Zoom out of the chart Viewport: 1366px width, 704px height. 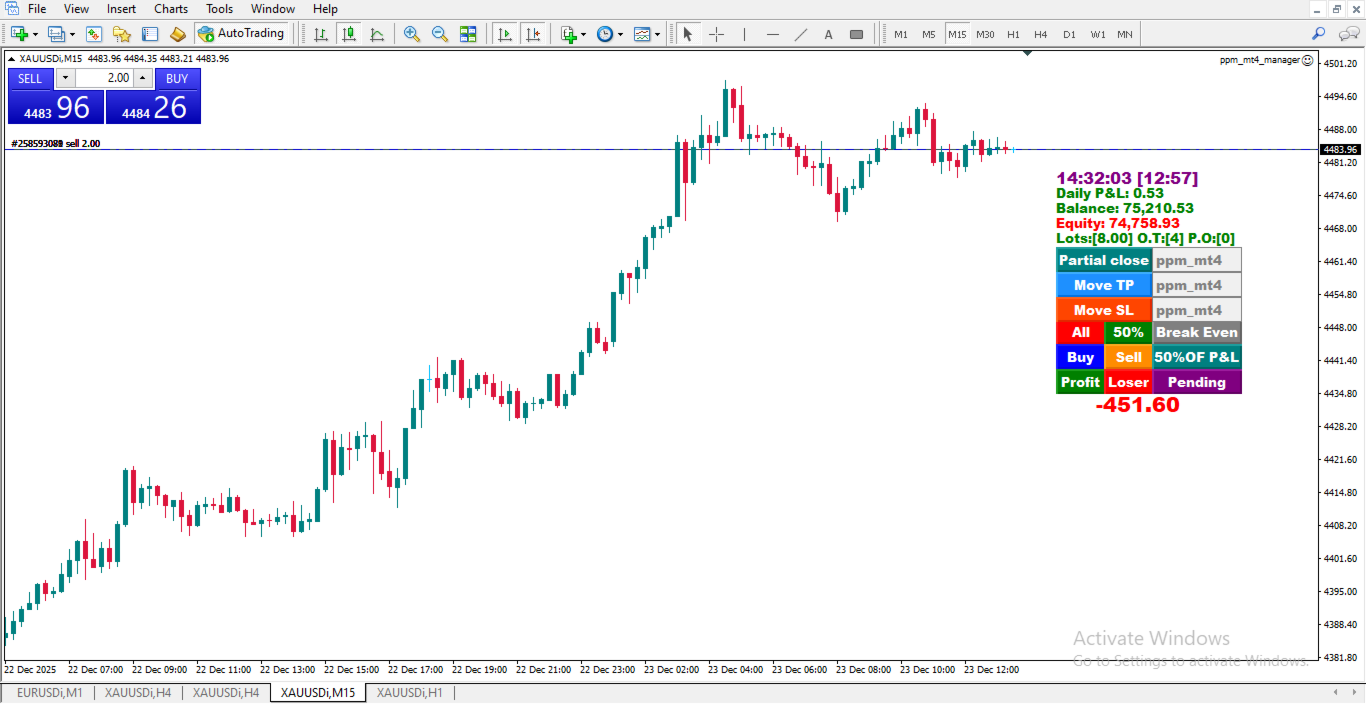pyautogui.click(x=439, y=34)
